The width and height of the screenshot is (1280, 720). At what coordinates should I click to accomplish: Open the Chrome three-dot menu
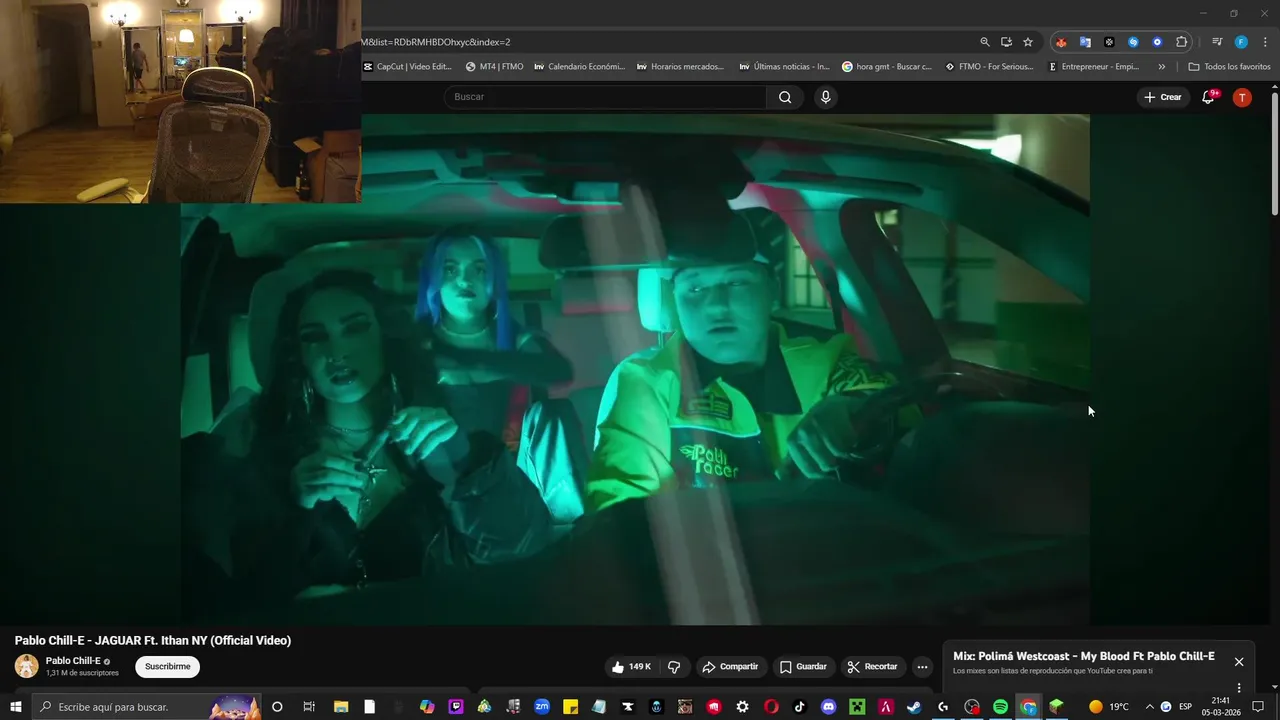pyautogui.click(x=1265, y=42)
